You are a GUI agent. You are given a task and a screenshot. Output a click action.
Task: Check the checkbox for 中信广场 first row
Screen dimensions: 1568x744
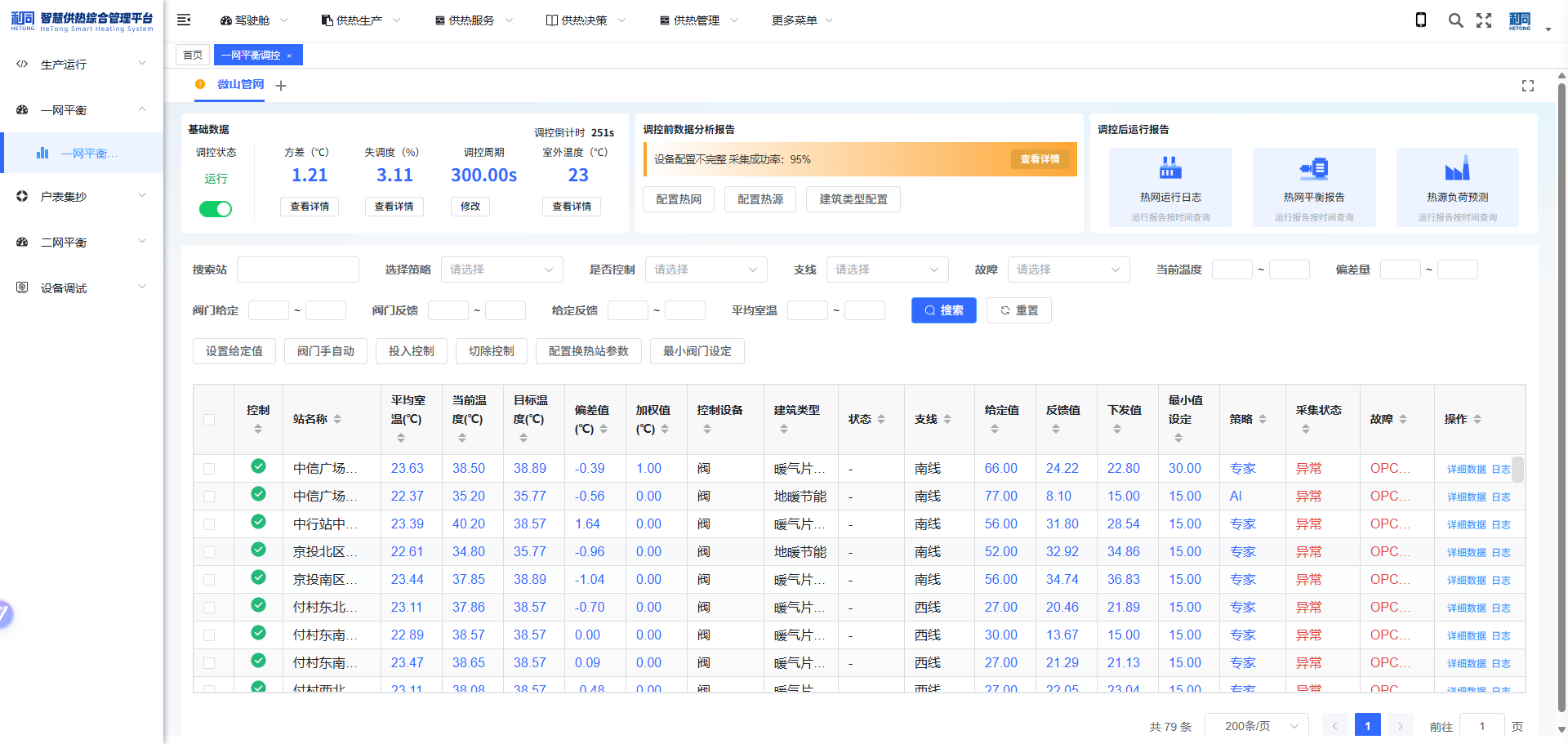pyautogui.click(x=210, y=468)
